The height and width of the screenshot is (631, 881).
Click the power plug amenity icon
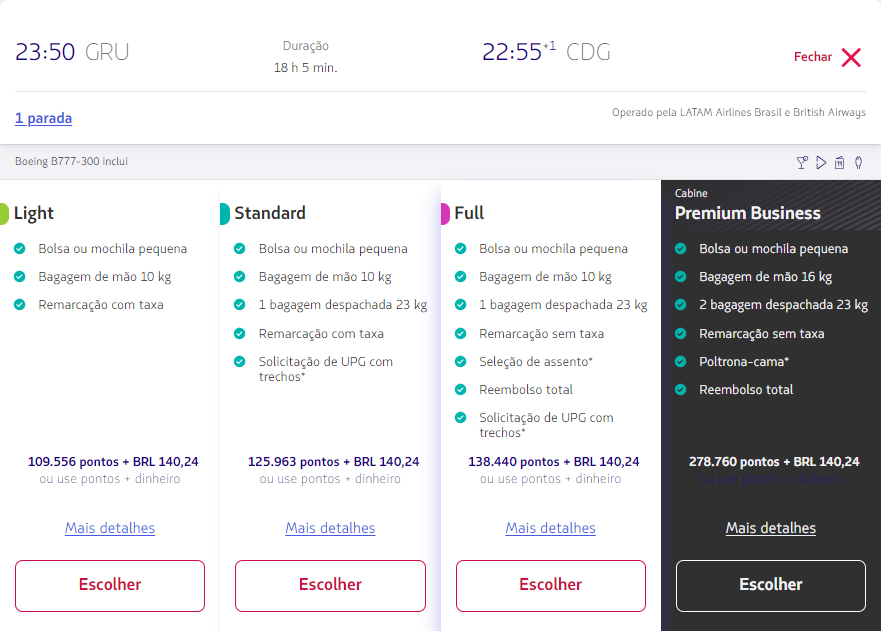tap(858, 163)
